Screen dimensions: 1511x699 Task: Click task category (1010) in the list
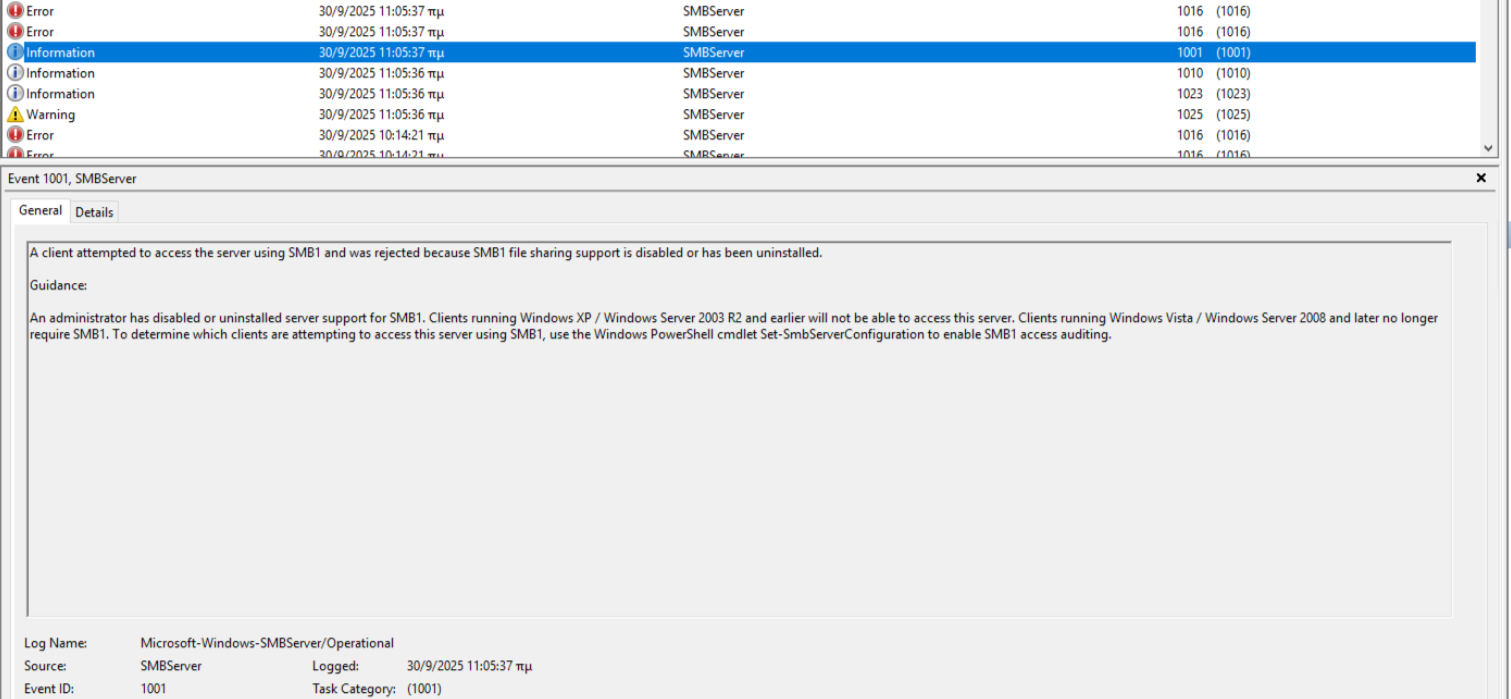coord(1233,73)
